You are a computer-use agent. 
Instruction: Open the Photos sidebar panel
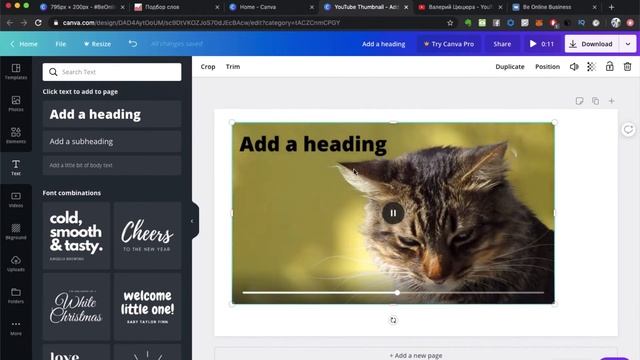[x=16, y=104]
